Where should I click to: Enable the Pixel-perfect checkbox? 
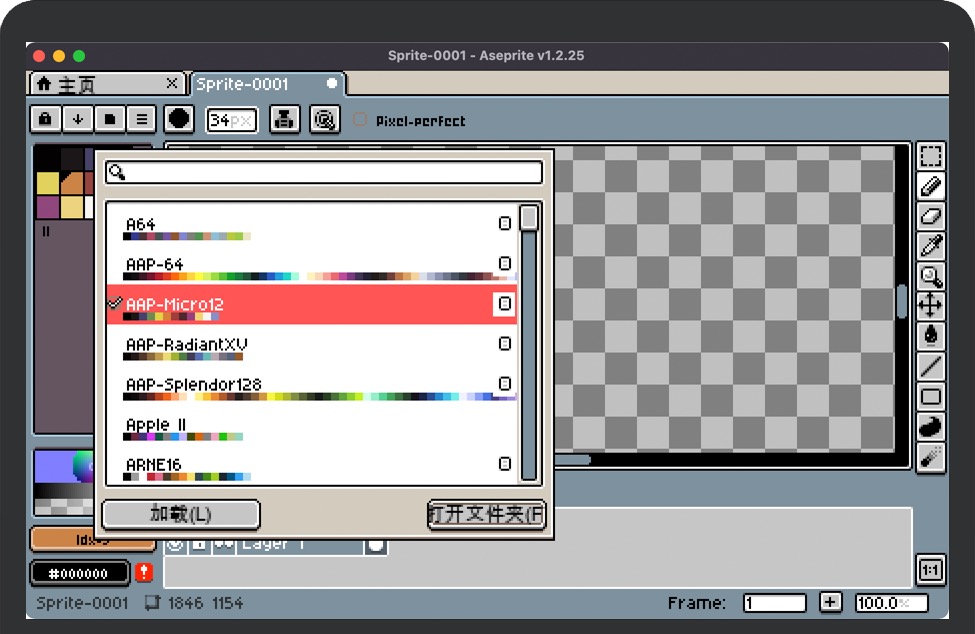360,120
